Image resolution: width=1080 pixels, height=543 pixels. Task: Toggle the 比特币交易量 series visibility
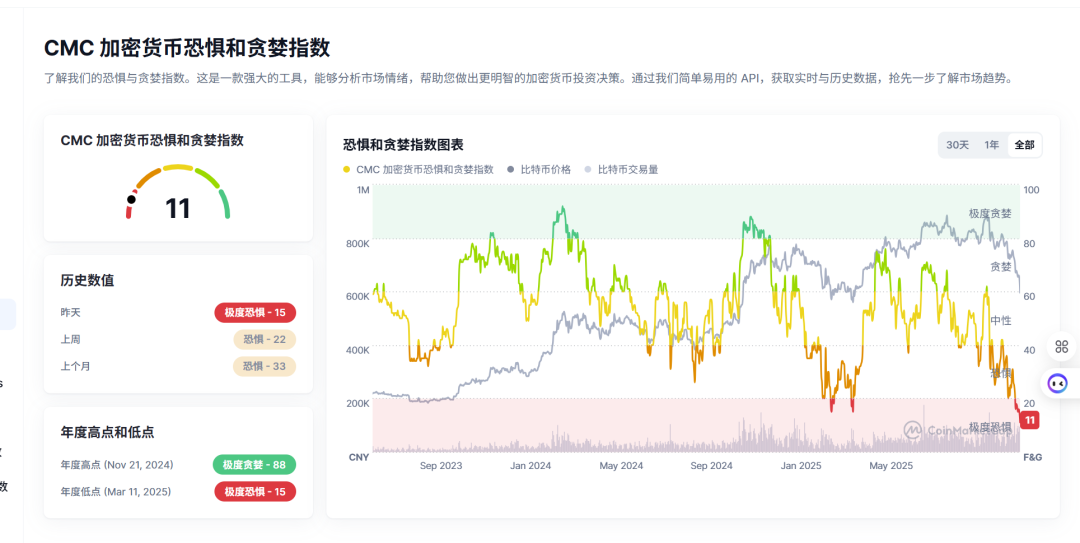627,170
